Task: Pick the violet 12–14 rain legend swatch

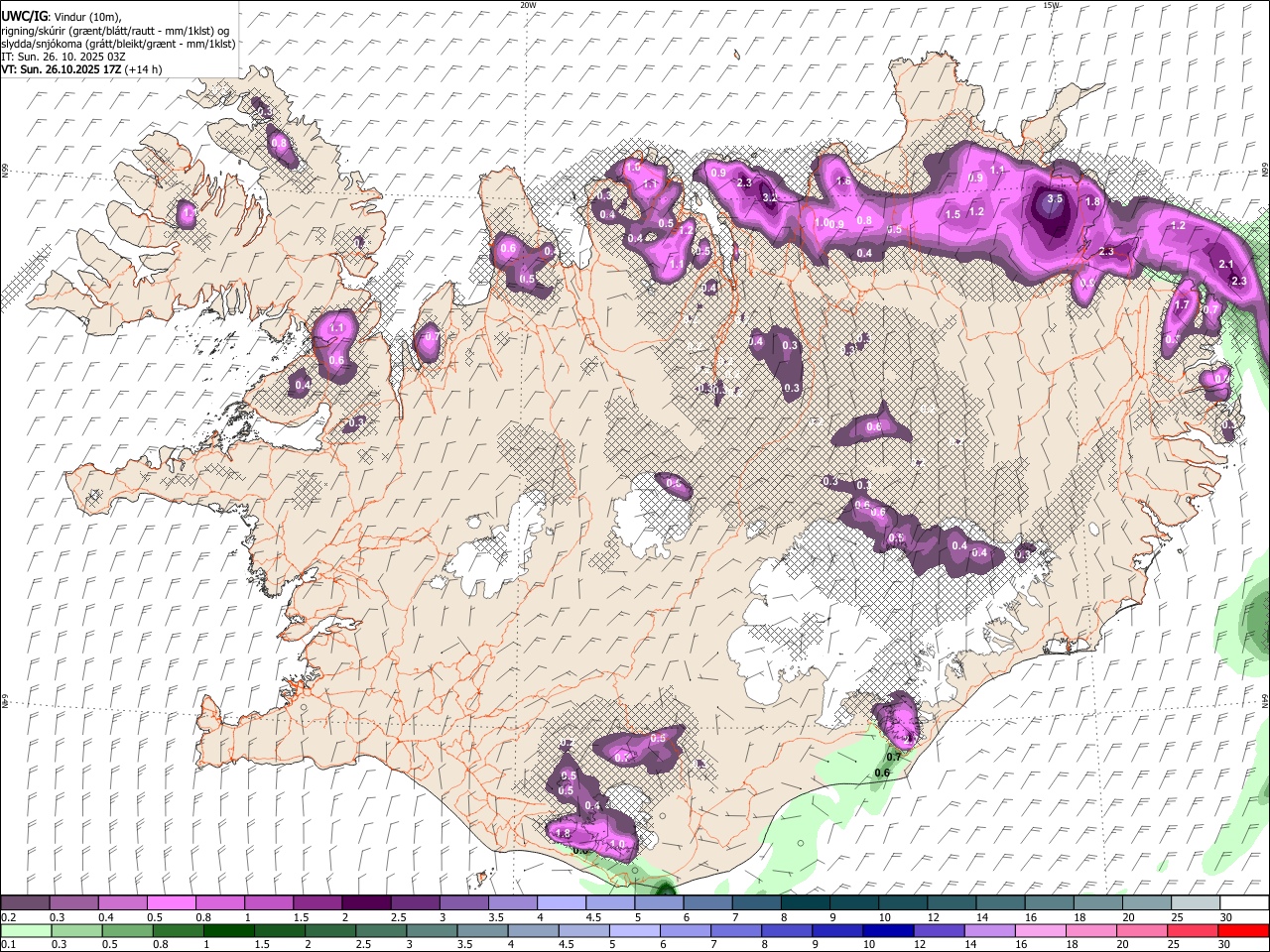Action: point(939,930)
